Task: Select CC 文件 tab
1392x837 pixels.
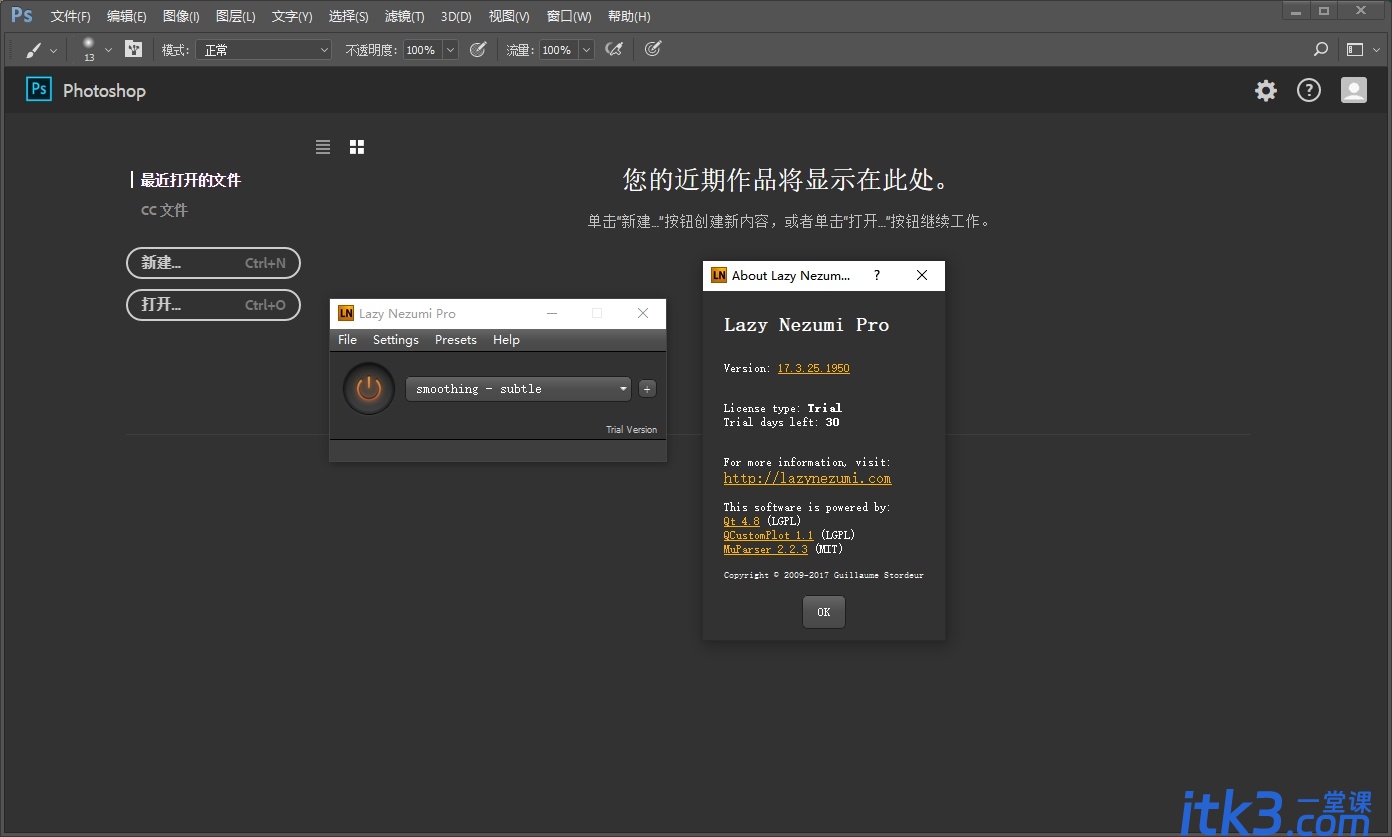Action: click(164, 210)
